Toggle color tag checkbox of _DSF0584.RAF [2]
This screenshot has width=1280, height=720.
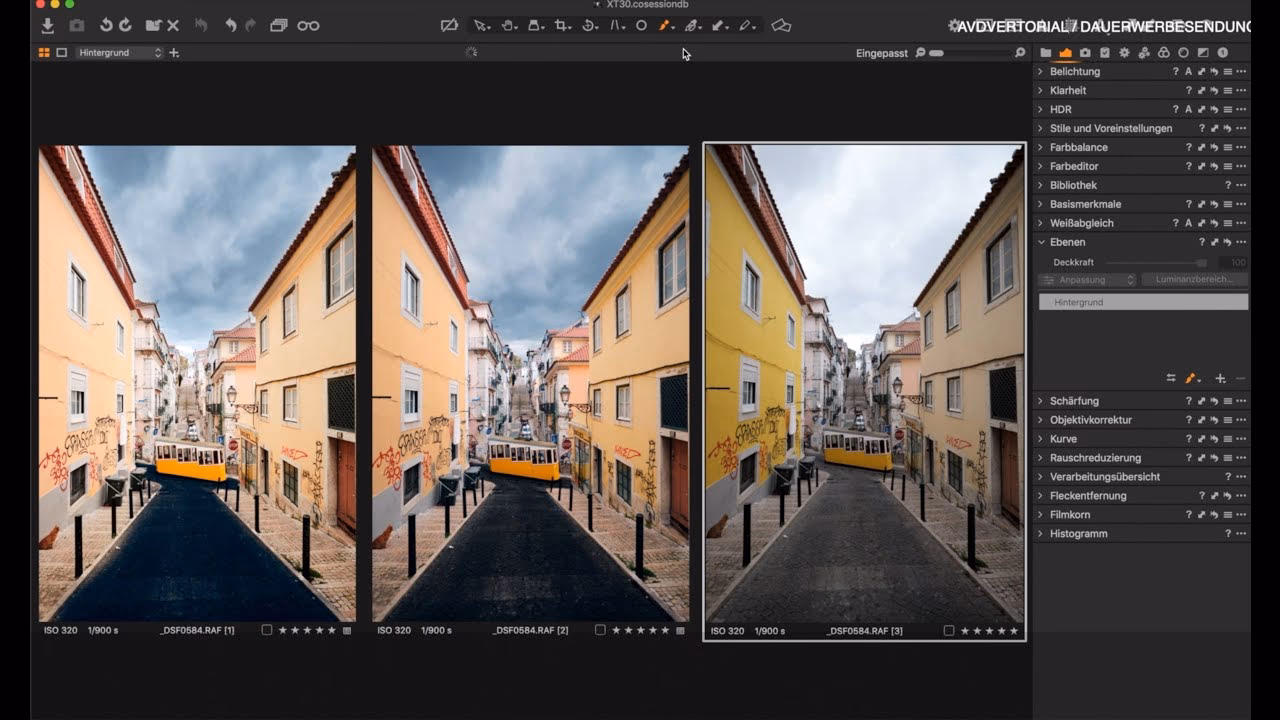tap(600, 631)
